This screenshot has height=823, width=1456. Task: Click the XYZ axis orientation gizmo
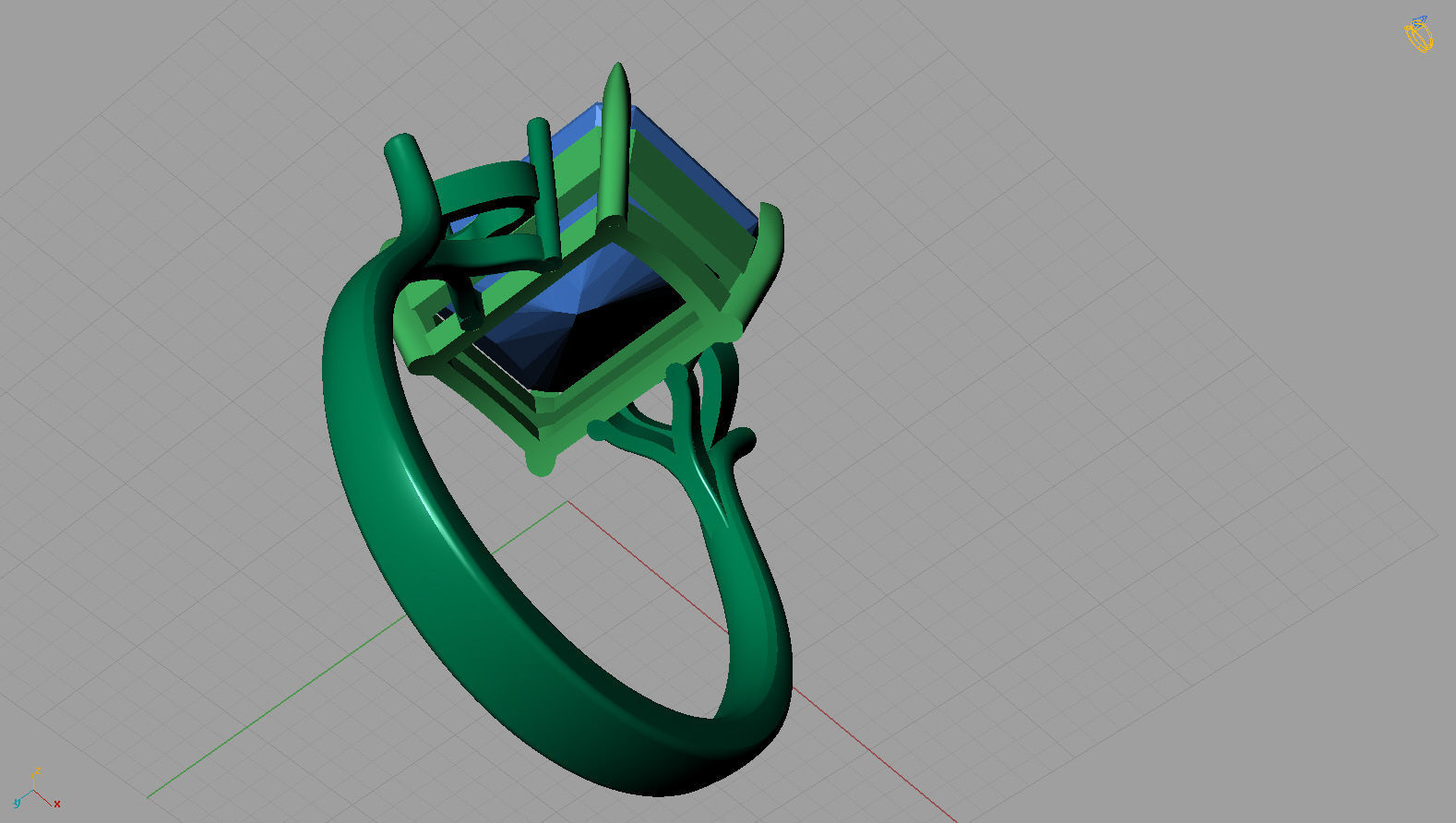click(x=37, y=789)
